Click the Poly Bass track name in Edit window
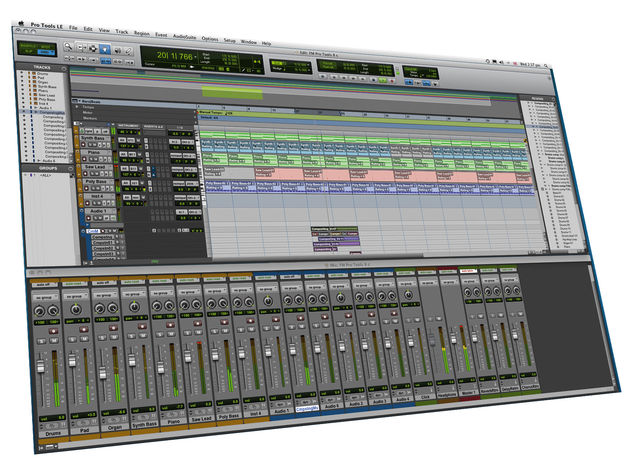 tap(97, 182)
